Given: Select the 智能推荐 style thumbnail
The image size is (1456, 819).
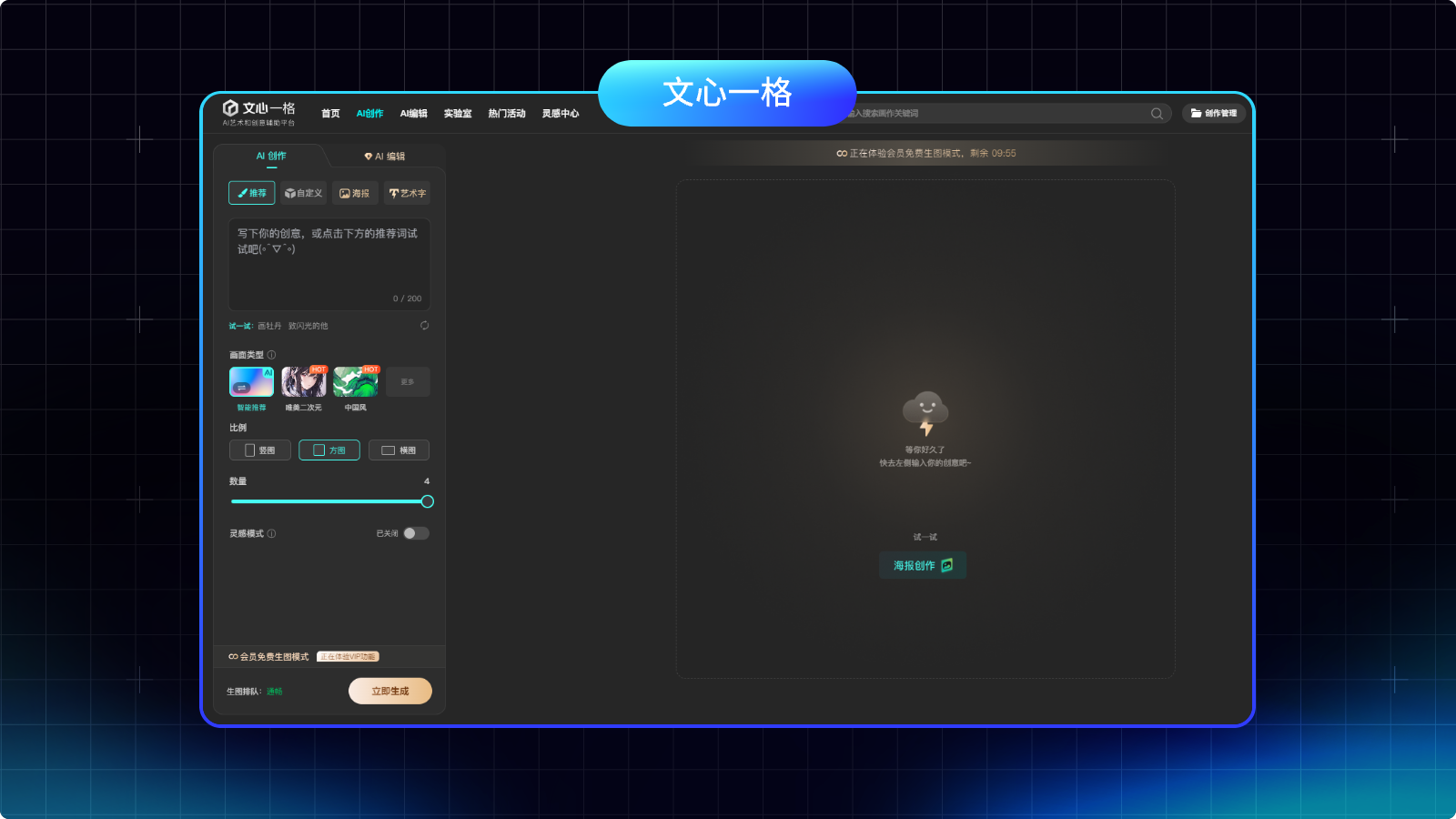Looking at the screenshot, I should pyautogui.click(x=252, y=382).
